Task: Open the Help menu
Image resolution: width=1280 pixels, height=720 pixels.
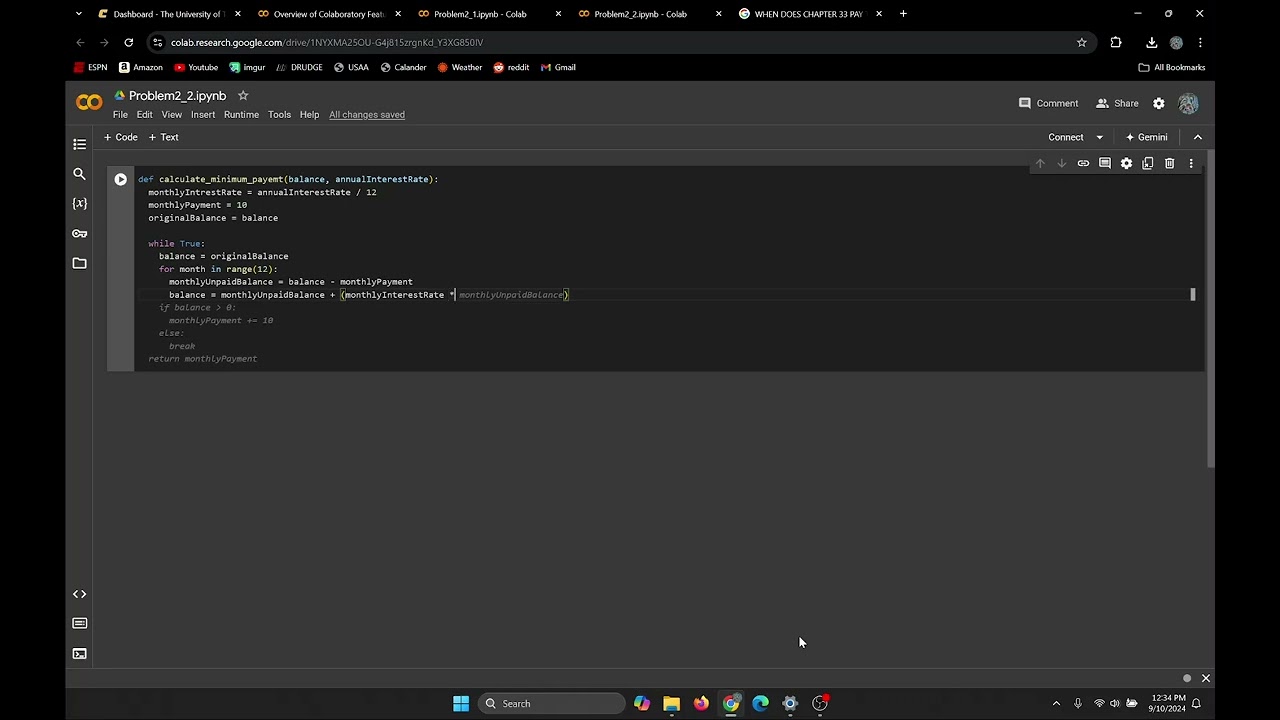Action: tap(309, 115)
